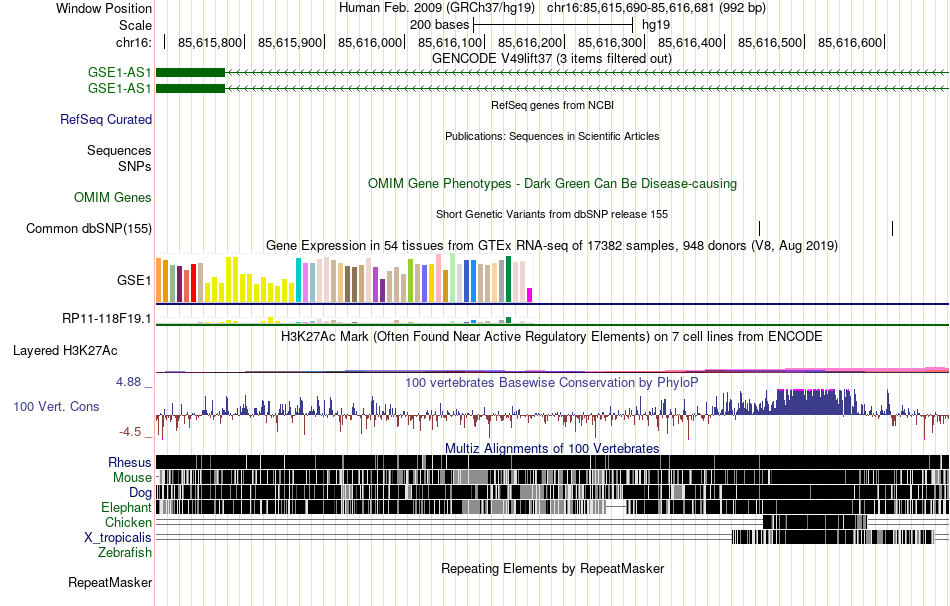Click the rightmost dbSNP variant tick
The width and height of the screenshot is (950, 606).
coord(892,228)
